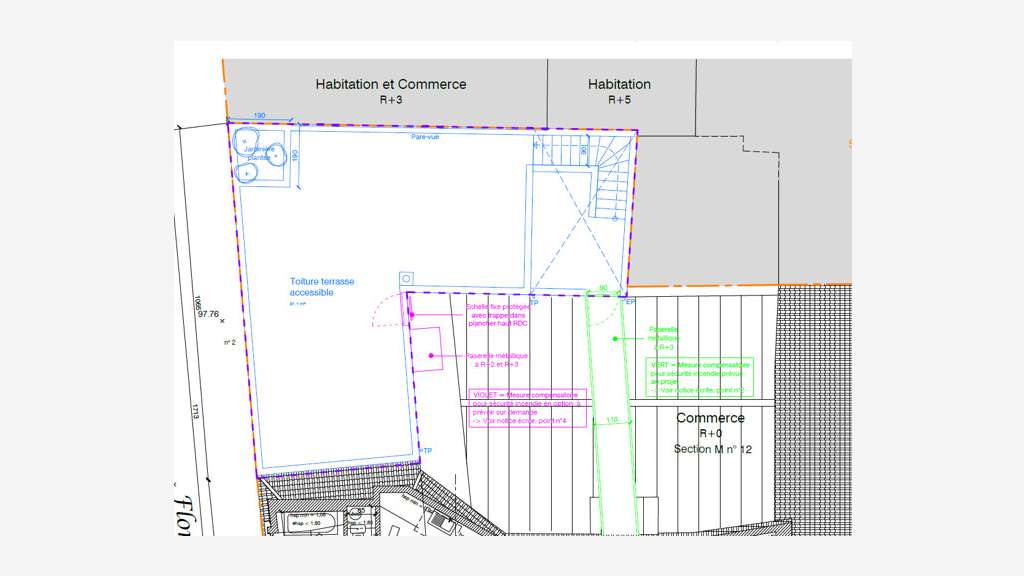Click the '1713' dimension along the street edge

pyautogui.click(x=195, y=411)
